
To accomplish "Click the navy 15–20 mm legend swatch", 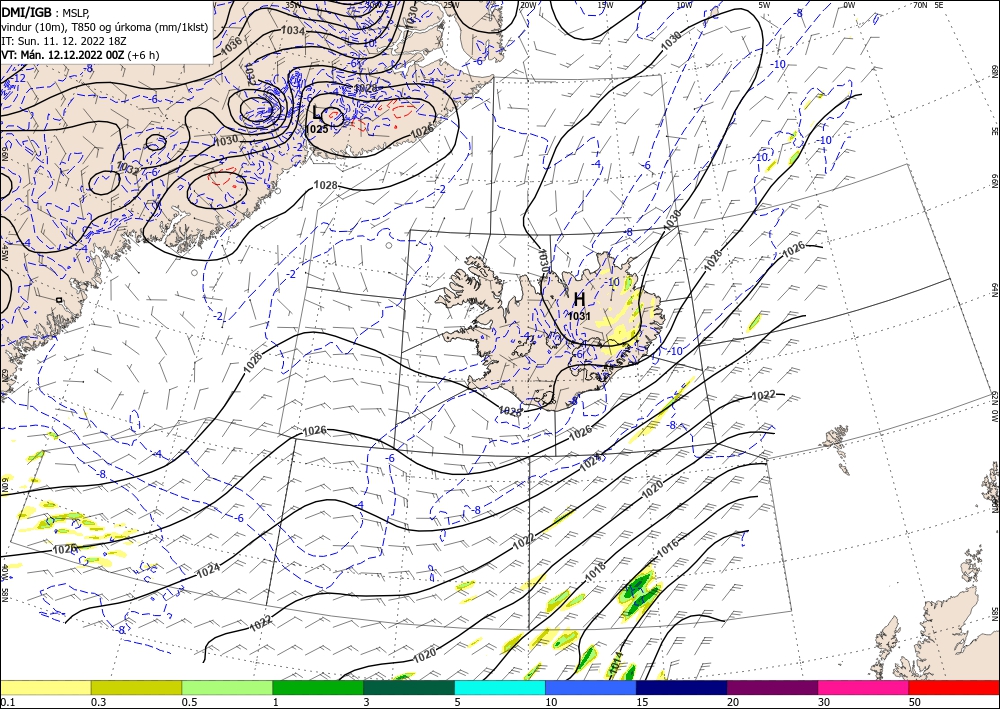I will click(x=682, y=687).
